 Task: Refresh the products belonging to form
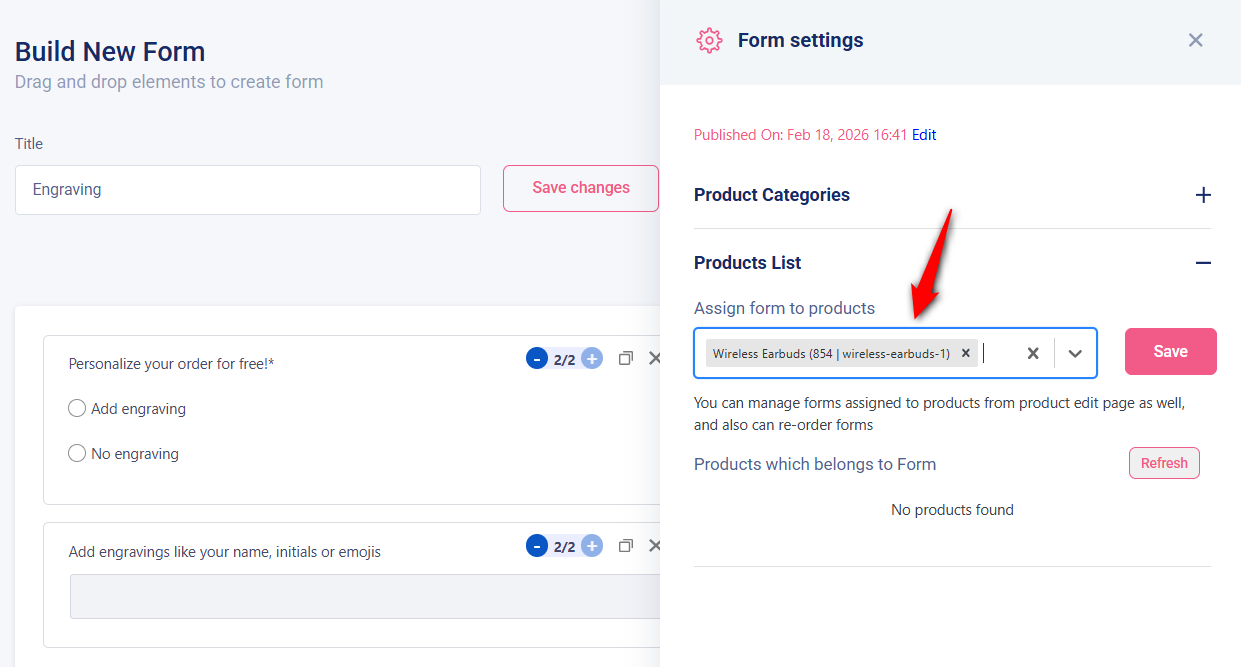1164,462
